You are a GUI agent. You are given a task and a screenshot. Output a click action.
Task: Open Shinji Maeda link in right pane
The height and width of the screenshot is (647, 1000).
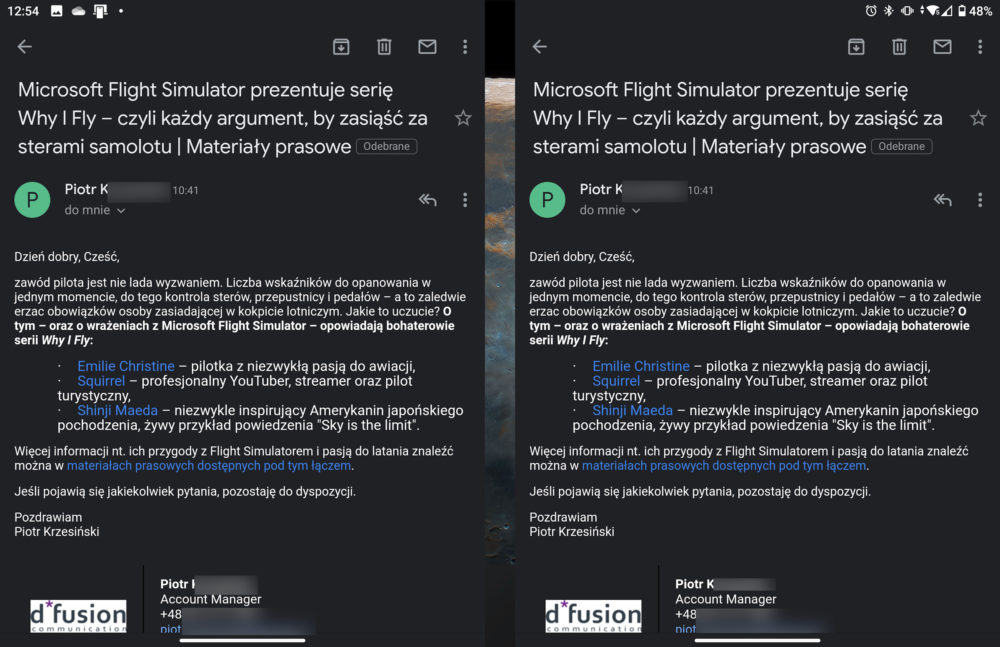coord(633,410)
